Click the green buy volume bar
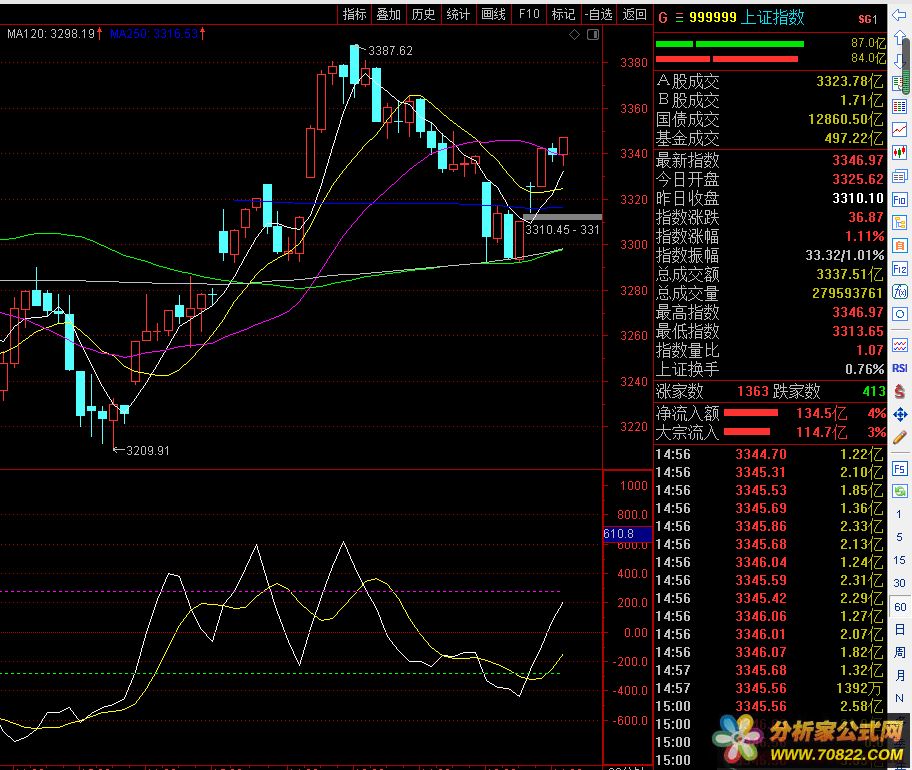The height and width of the screenshot is (770, 912). pyautogui.click(x=729, y=44)
